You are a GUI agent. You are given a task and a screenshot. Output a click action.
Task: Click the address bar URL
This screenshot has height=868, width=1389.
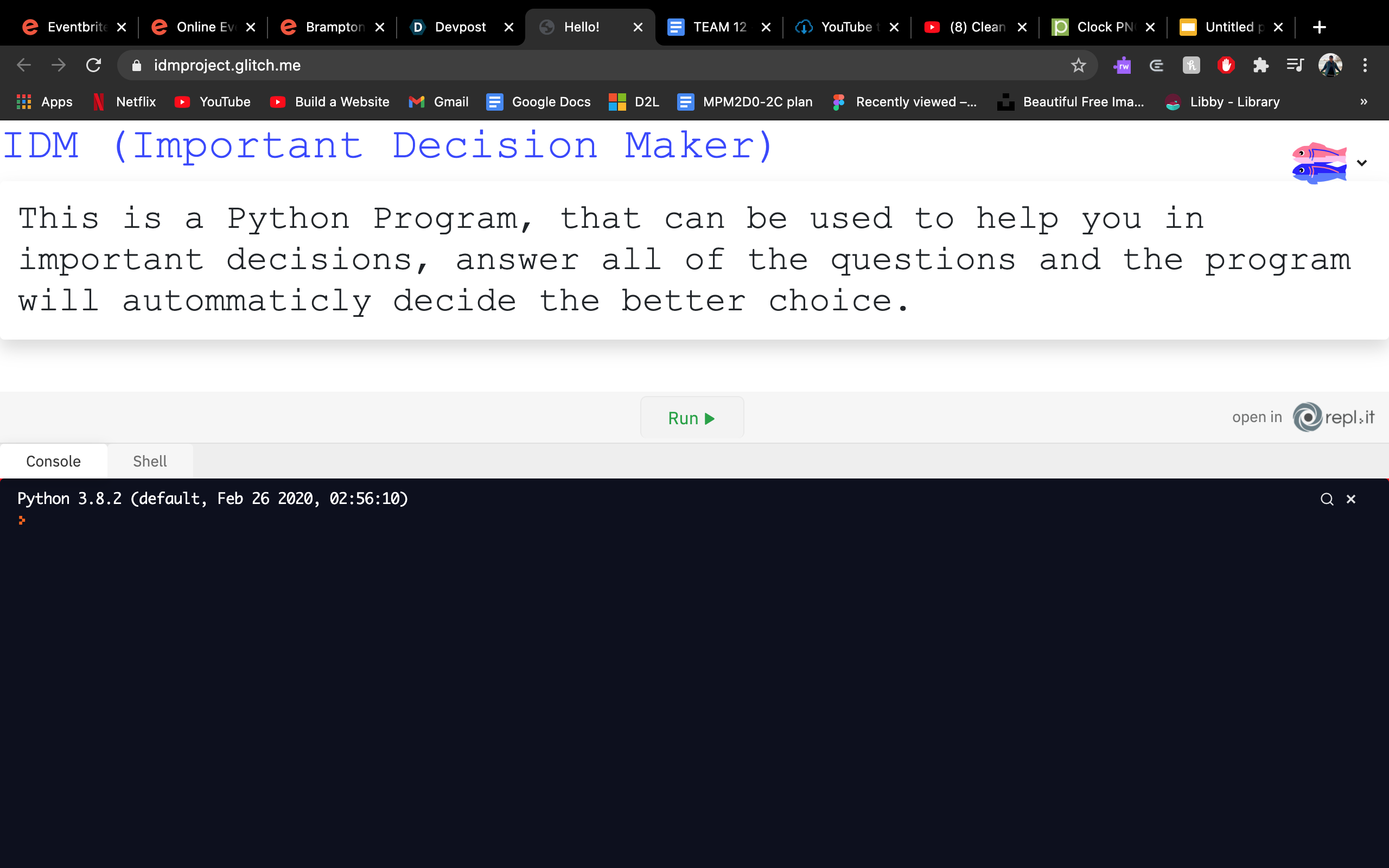pyautogui.click(x=227, y=66)
